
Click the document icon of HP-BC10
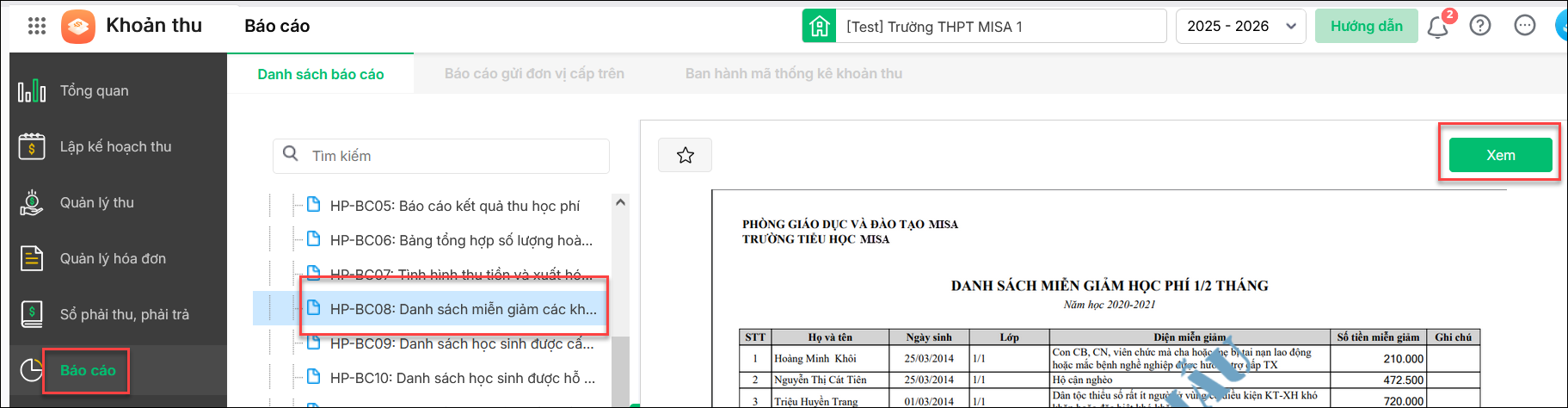[314, 376]
